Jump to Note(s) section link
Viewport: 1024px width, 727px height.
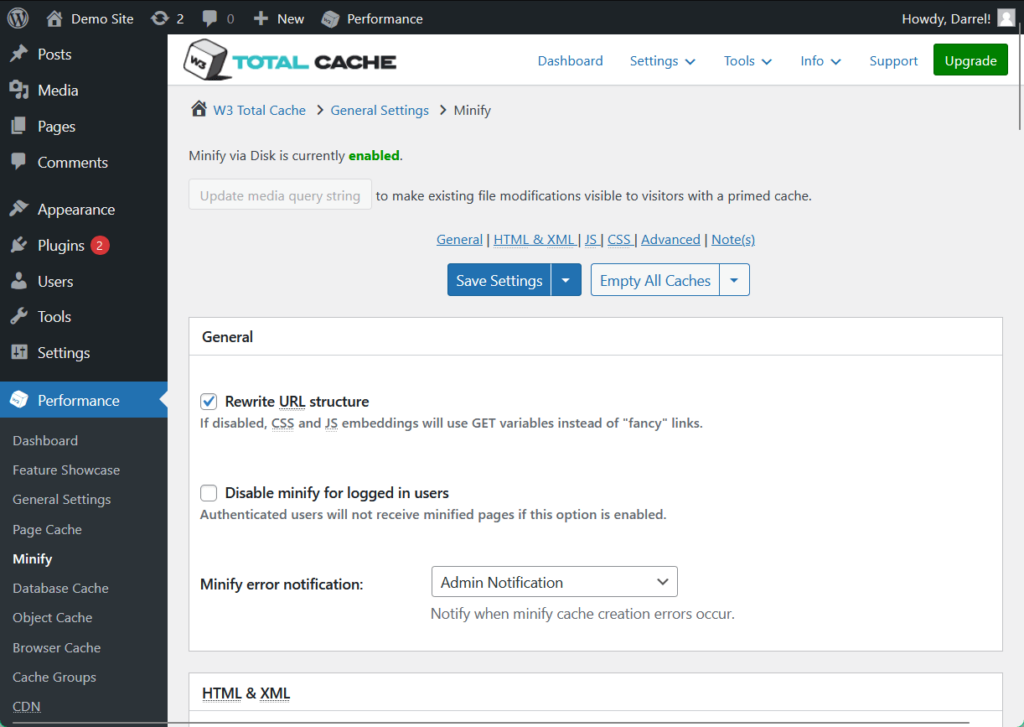click(733, 240)
